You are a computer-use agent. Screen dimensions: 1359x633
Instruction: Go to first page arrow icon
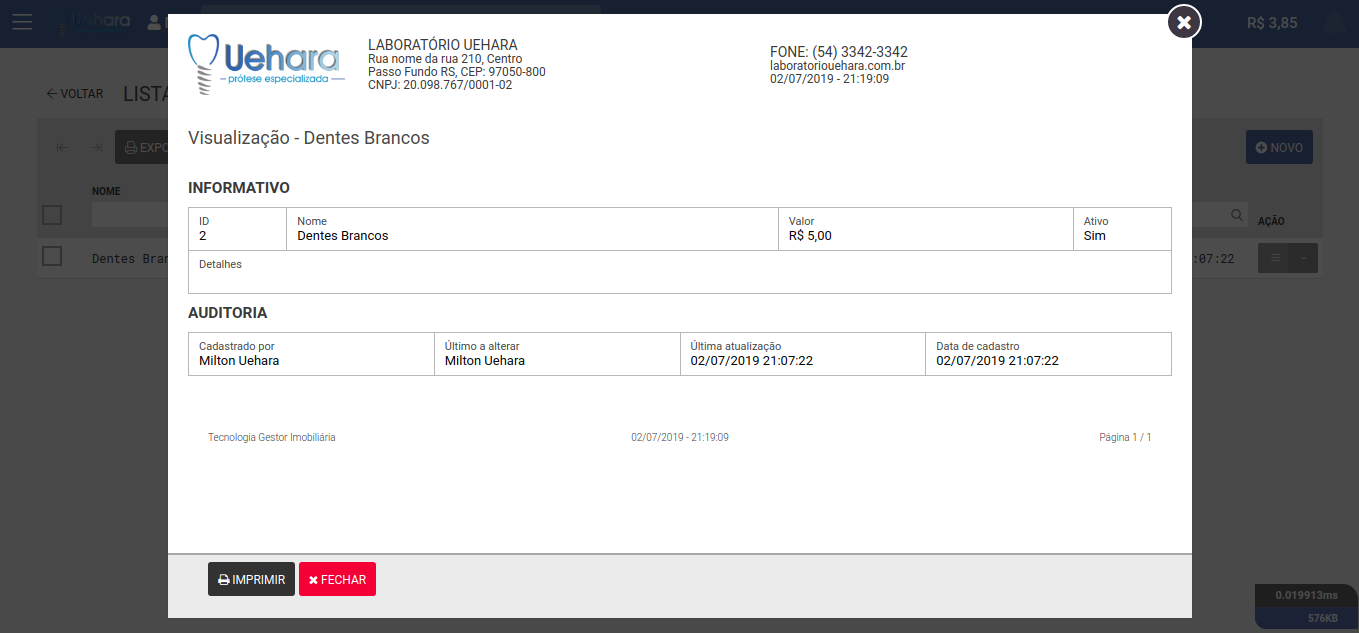coord(63,148)
